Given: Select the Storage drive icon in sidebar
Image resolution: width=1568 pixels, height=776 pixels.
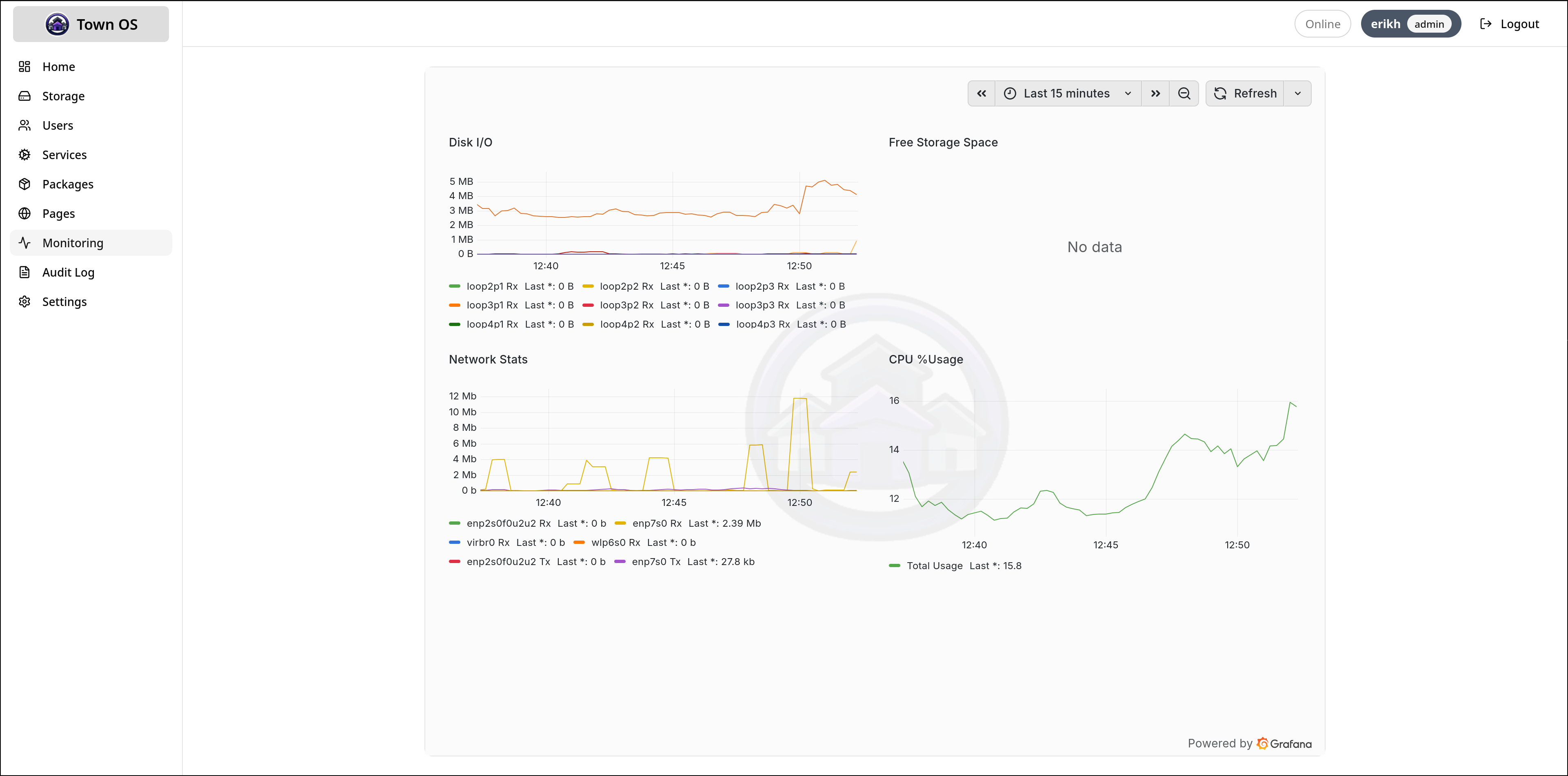Looking at the screenshot, I should pos(24,95).
